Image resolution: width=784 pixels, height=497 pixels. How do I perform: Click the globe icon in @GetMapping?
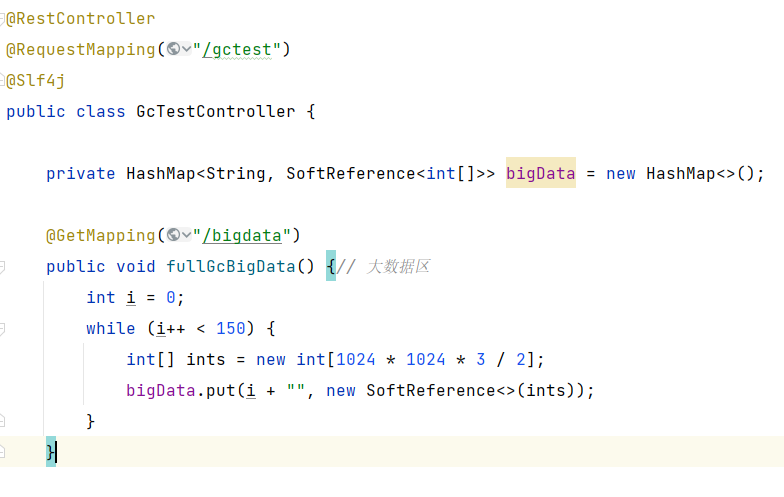173,235
